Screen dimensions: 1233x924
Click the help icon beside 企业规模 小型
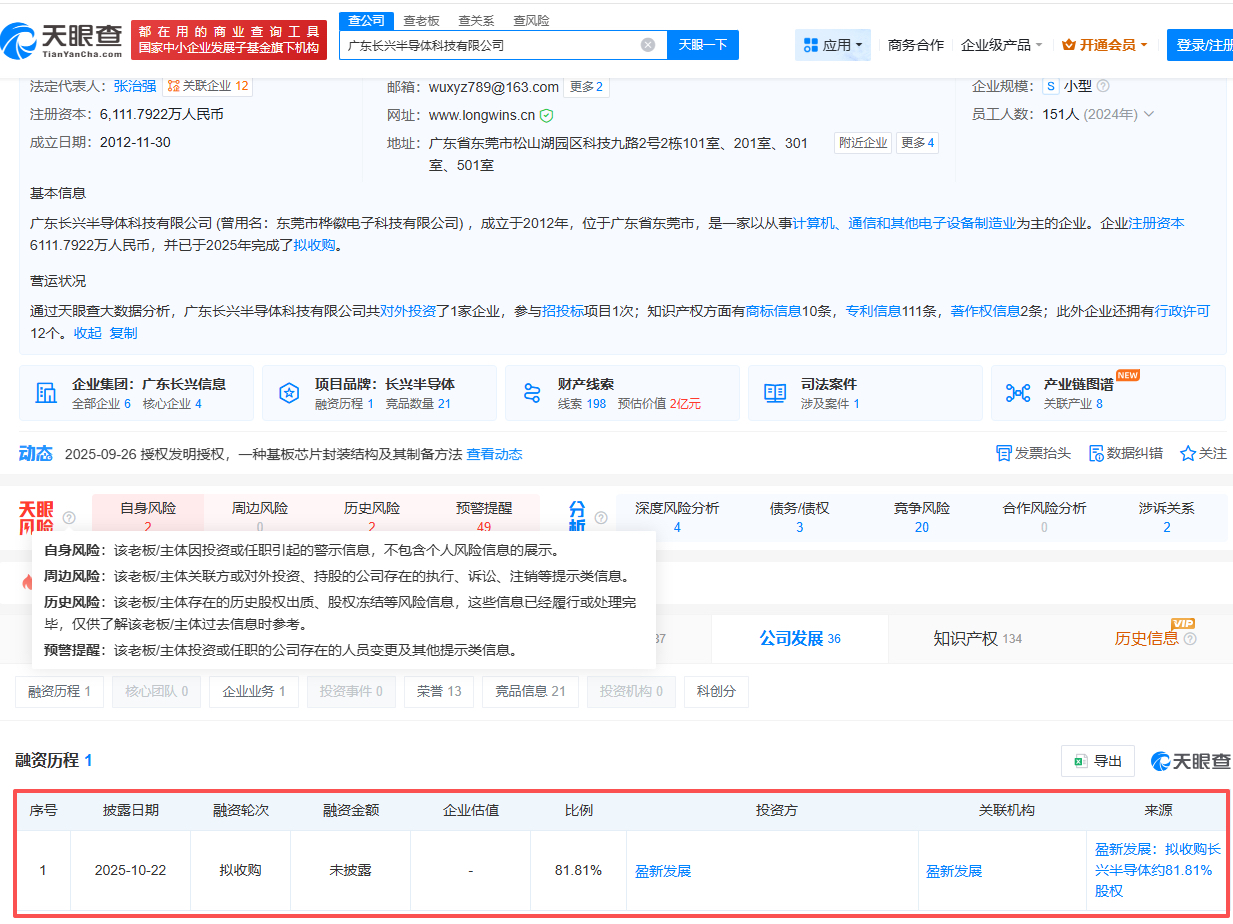1103,87
